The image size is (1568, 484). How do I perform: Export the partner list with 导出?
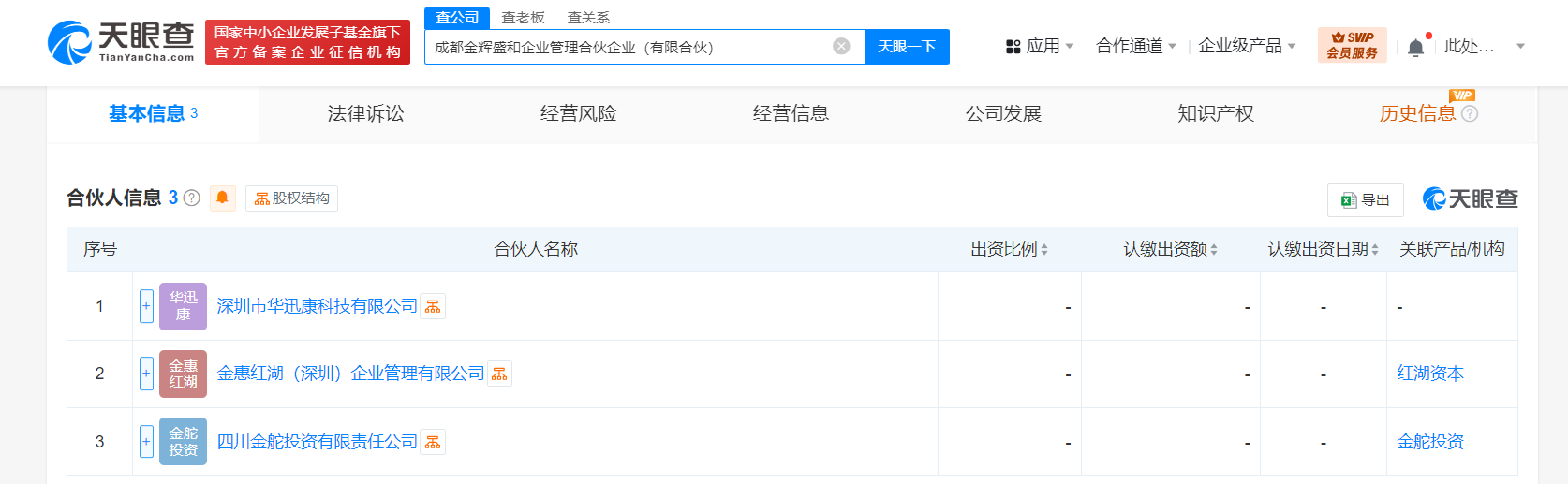tap(1365, 200)
